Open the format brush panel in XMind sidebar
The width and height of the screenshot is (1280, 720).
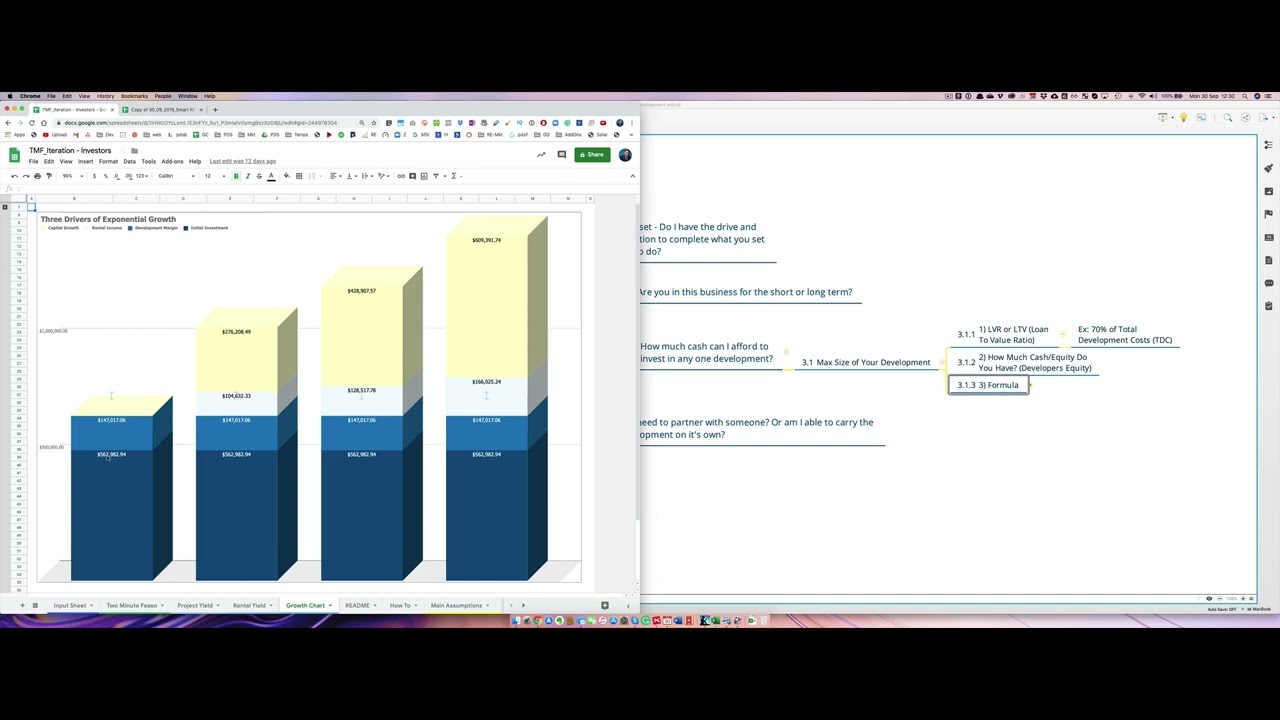click(x=1268, y=169)
